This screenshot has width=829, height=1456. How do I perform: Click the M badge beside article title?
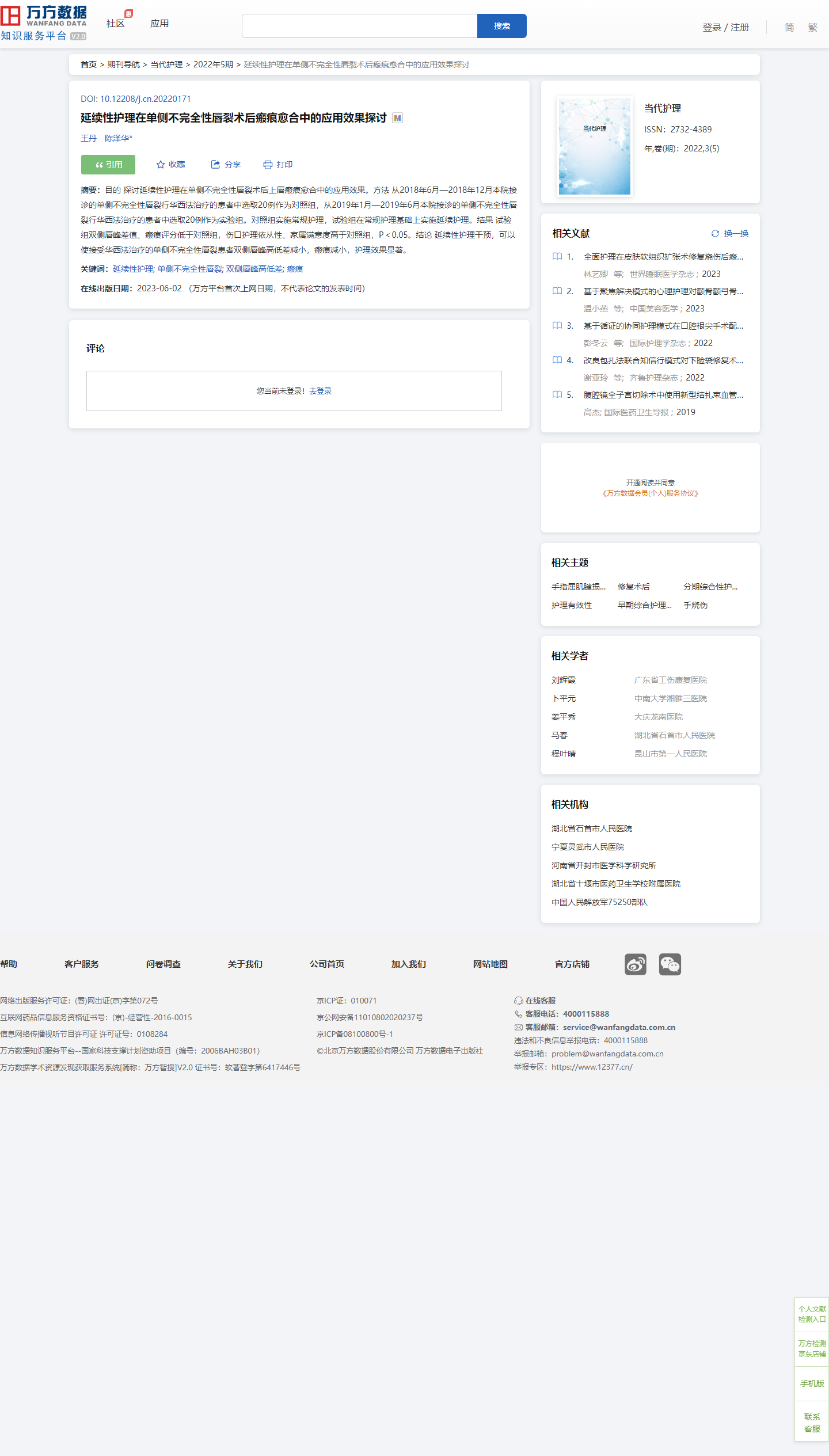pyautogui.click(x=397, y=118)
